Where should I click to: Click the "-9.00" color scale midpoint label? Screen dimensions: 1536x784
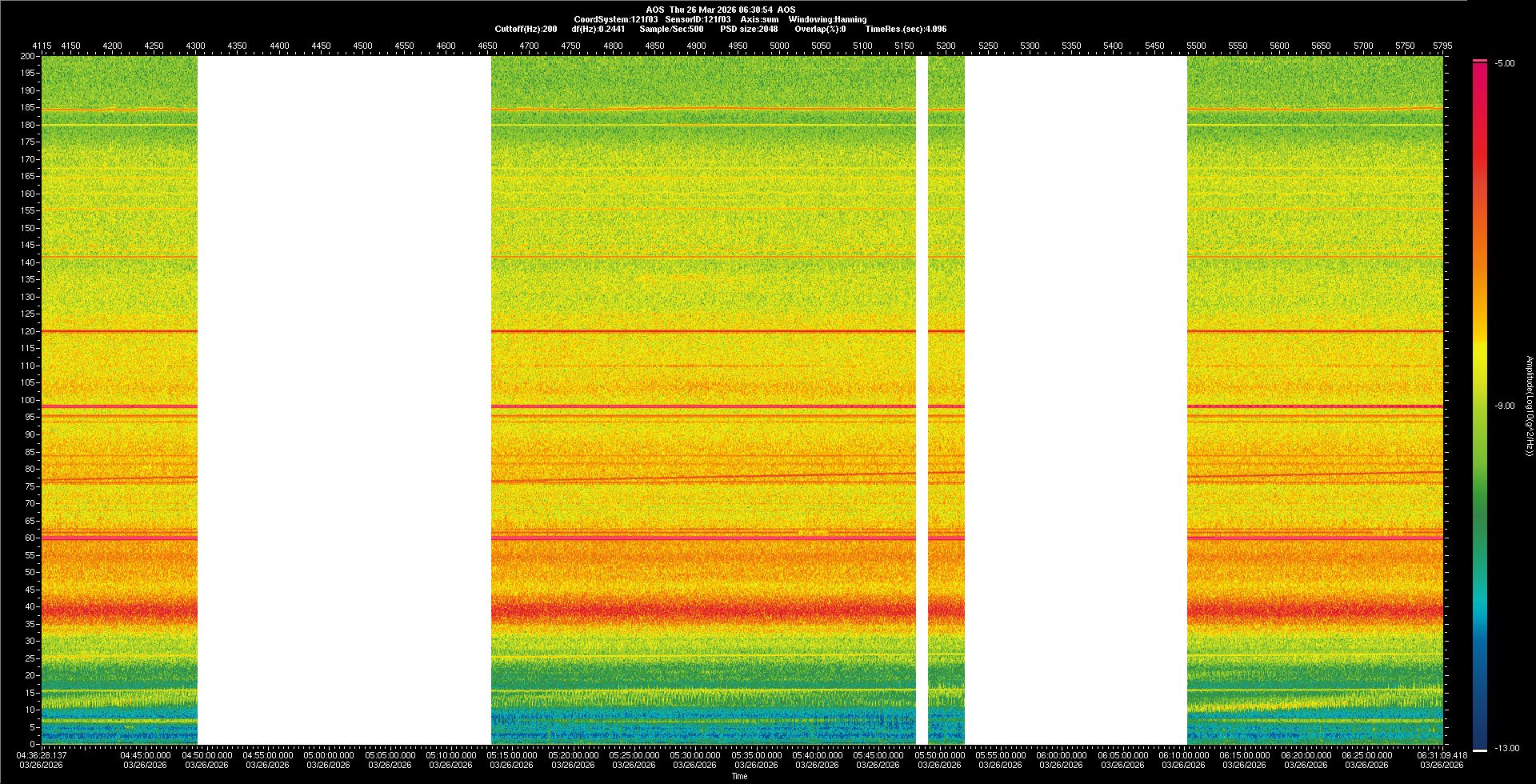tap(1504, 406)
